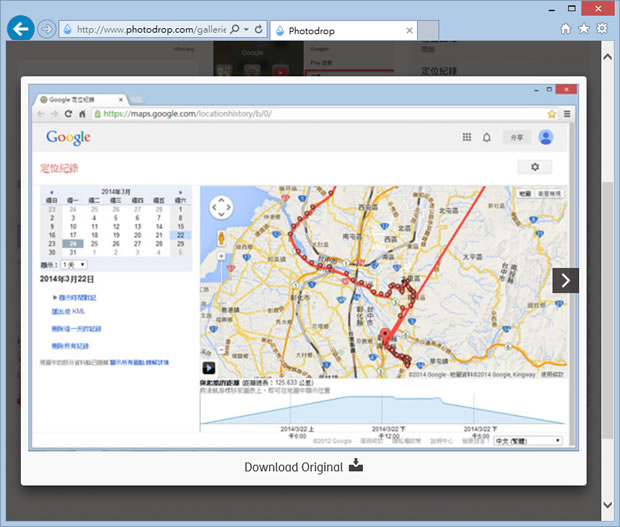Click the Internet Explorer forward arrow button
Viewport: 620px width, 527px height.
coord(46,29)
